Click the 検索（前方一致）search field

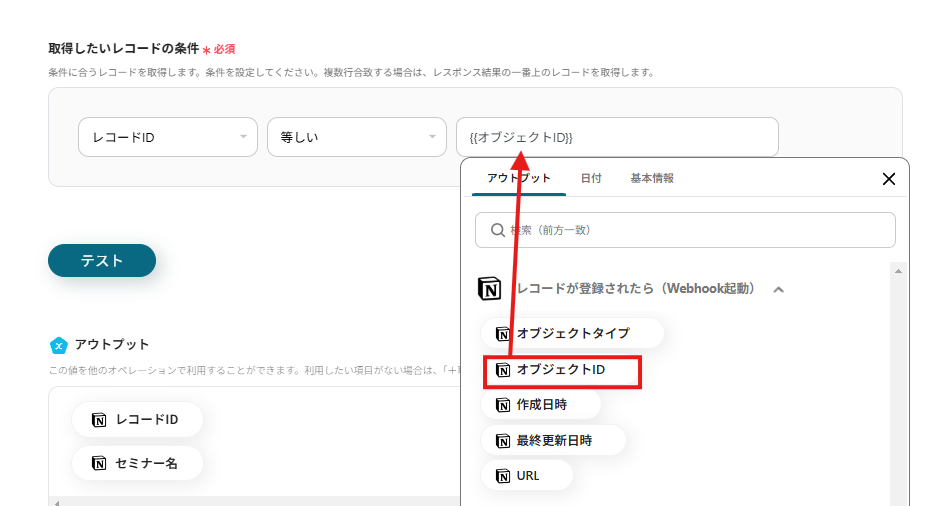685,230
